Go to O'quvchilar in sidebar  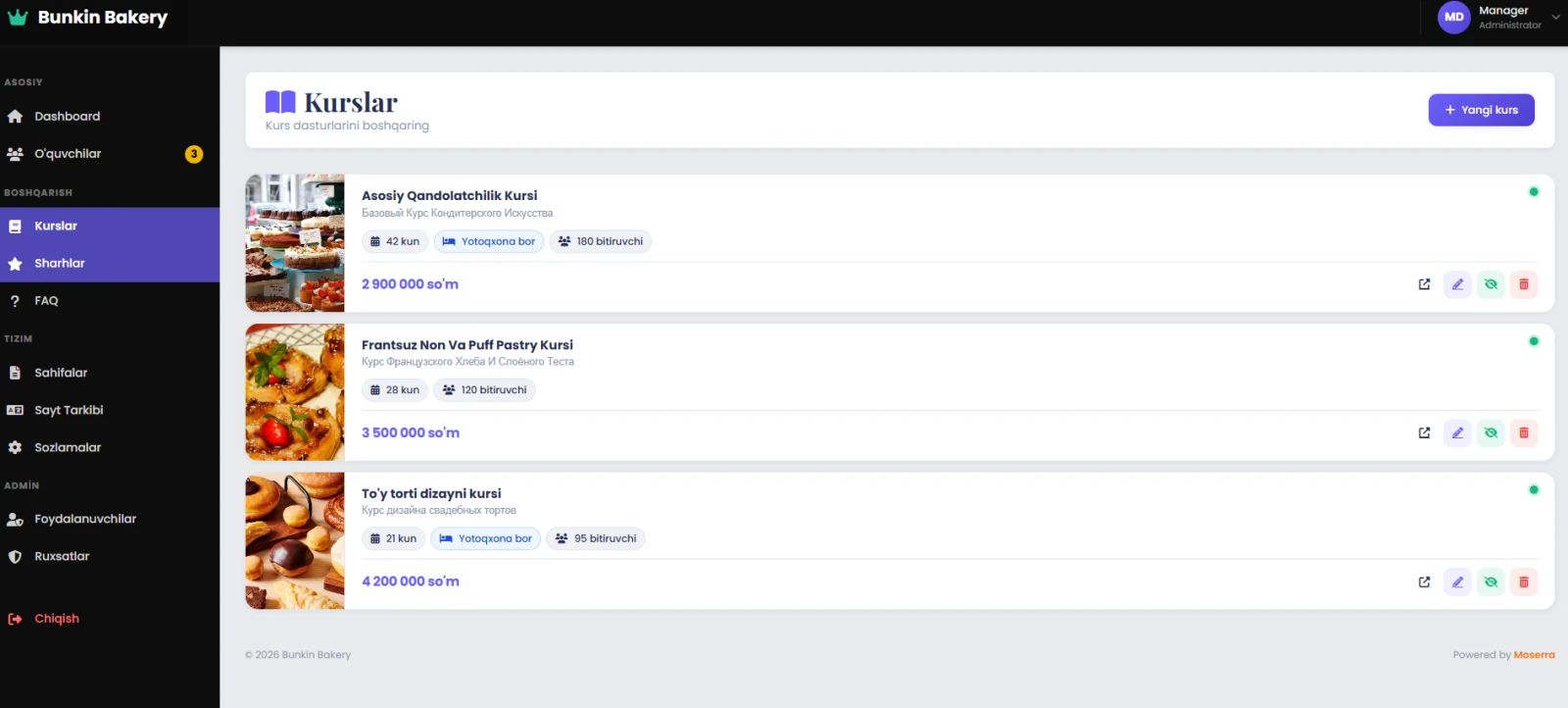(x=68, y=154)
